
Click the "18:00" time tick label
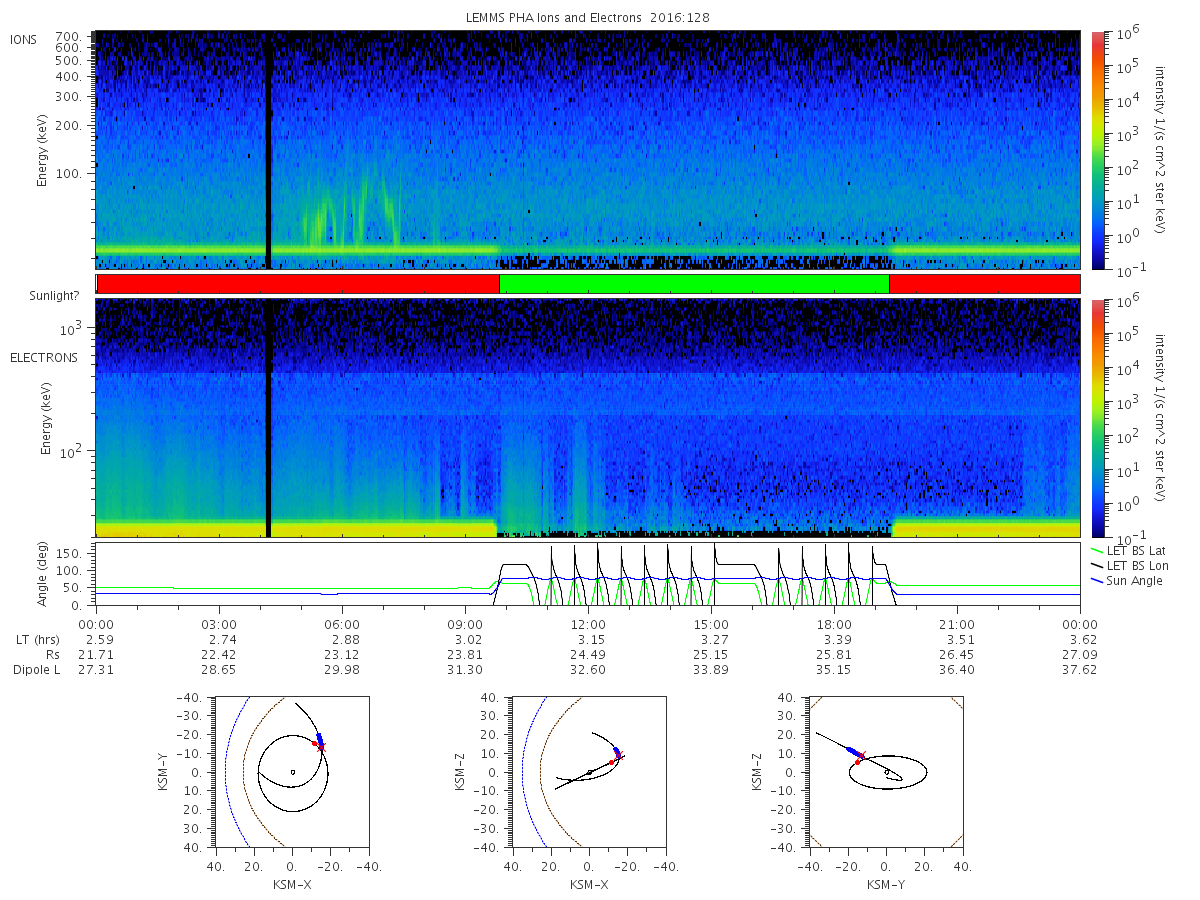pyautogui.click(x=834, y=624)
